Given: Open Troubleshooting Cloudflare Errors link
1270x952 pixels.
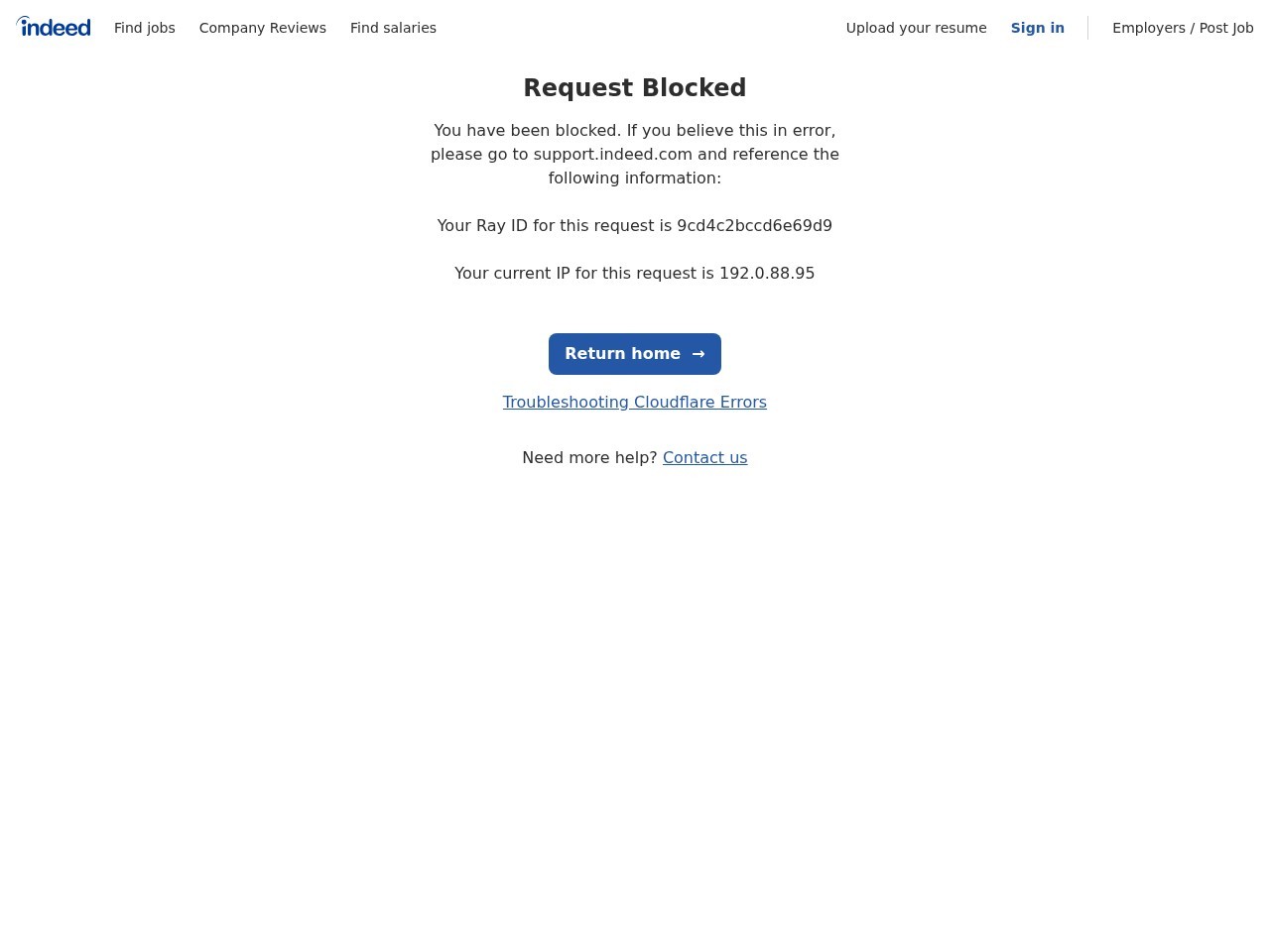Looking at the screenshot, I should (635, 402).
